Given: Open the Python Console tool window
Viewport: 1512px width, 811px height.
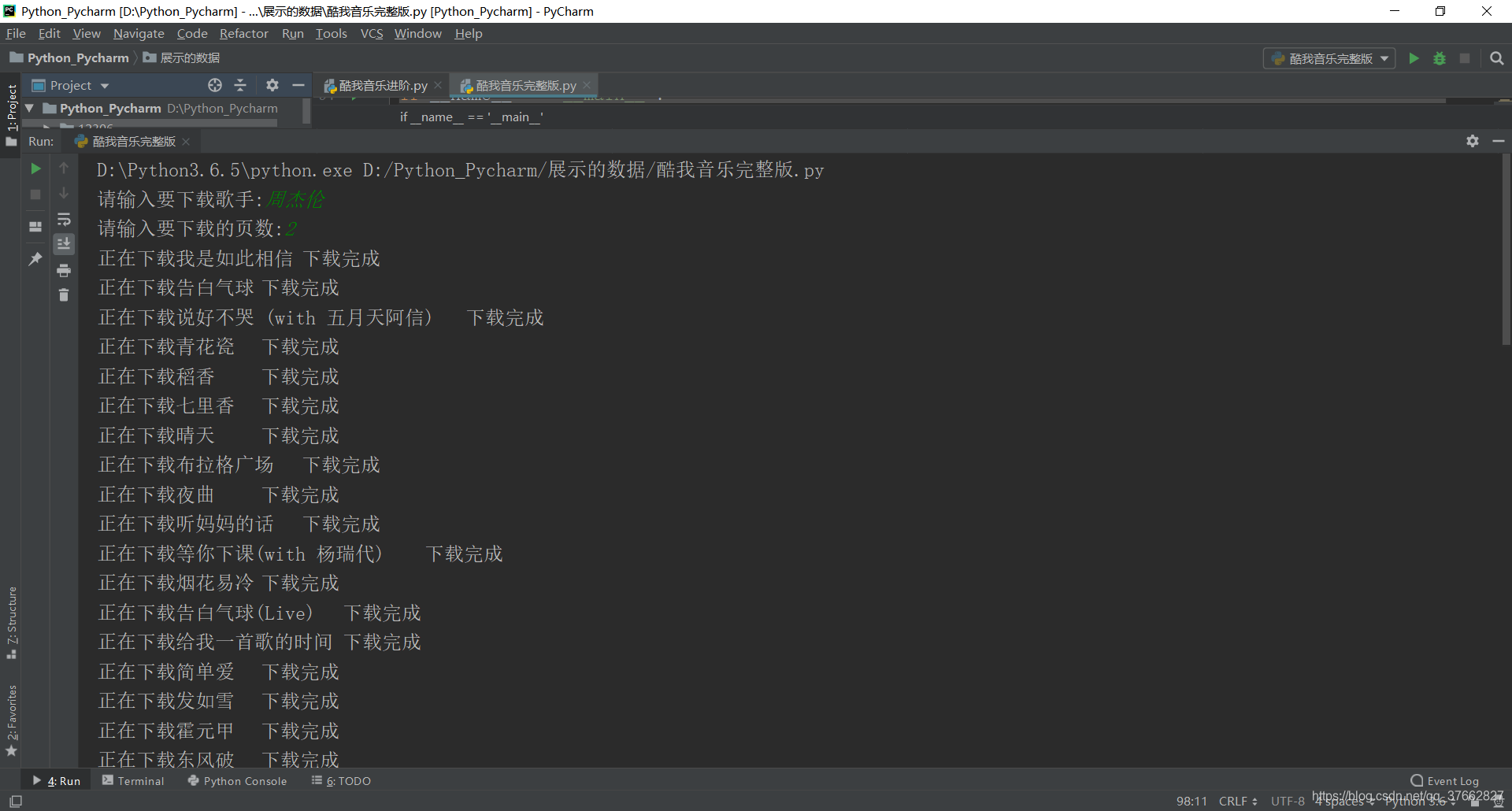Looking at the screenshot, I should click(x=237, y=780).
